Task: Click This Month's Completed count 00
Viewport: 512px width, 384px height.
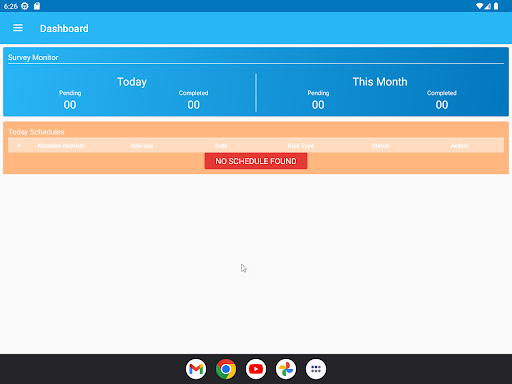Action: coord(442,105)
